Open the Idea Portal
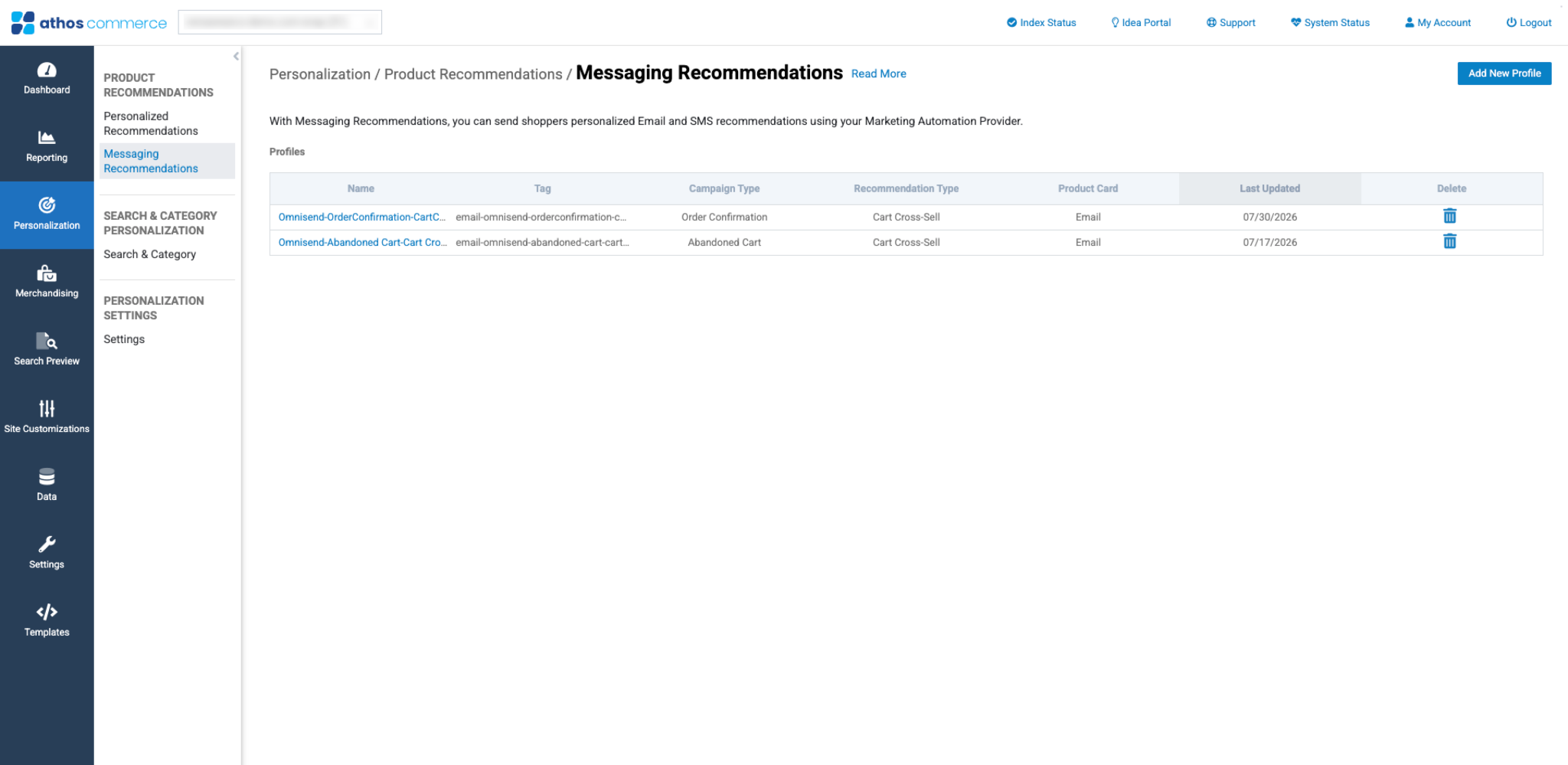Screen dimensions: 1568x765 tap(1141, 23)
